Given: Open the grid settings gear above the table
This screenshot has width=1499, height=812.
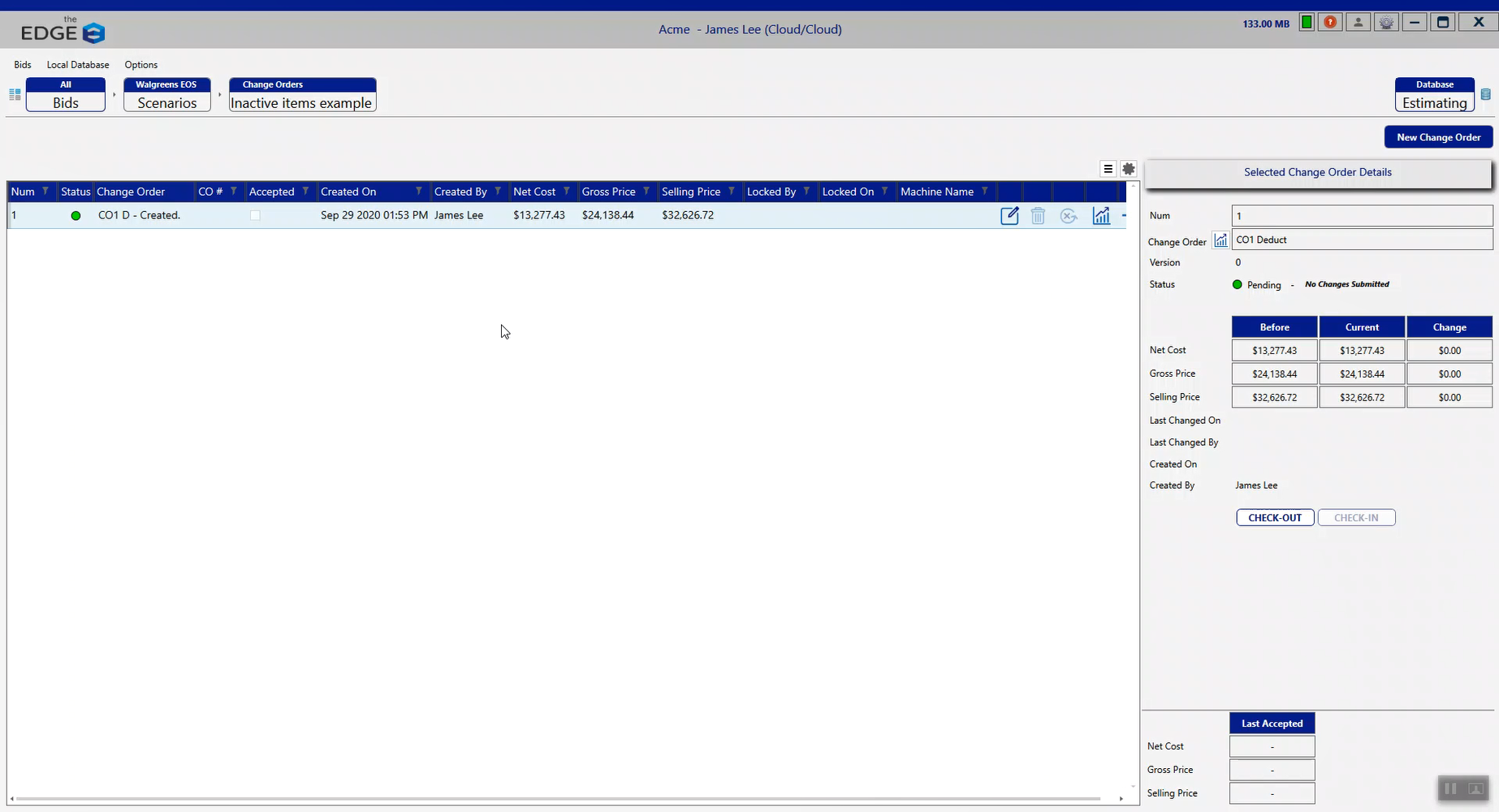Looking at the screenshot, I should pos(1129,169).
